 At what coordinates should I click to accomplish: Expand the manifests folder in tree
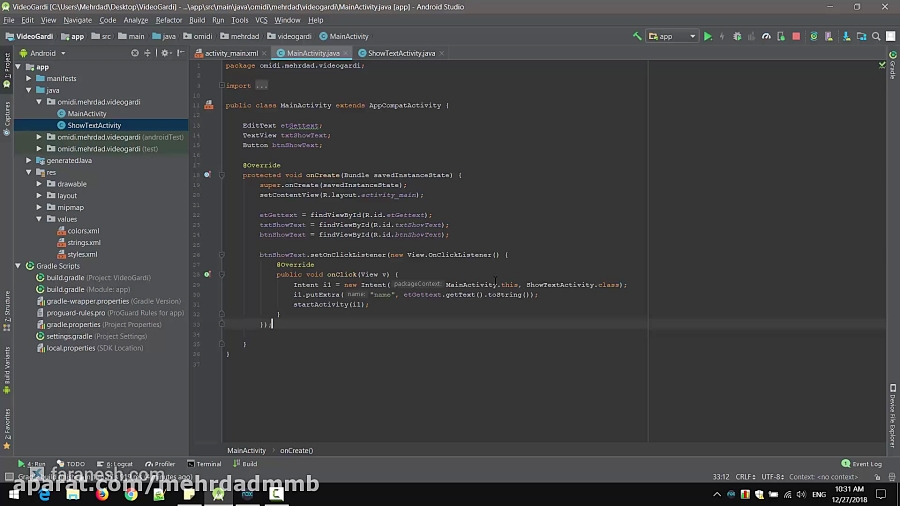point(29,78)
